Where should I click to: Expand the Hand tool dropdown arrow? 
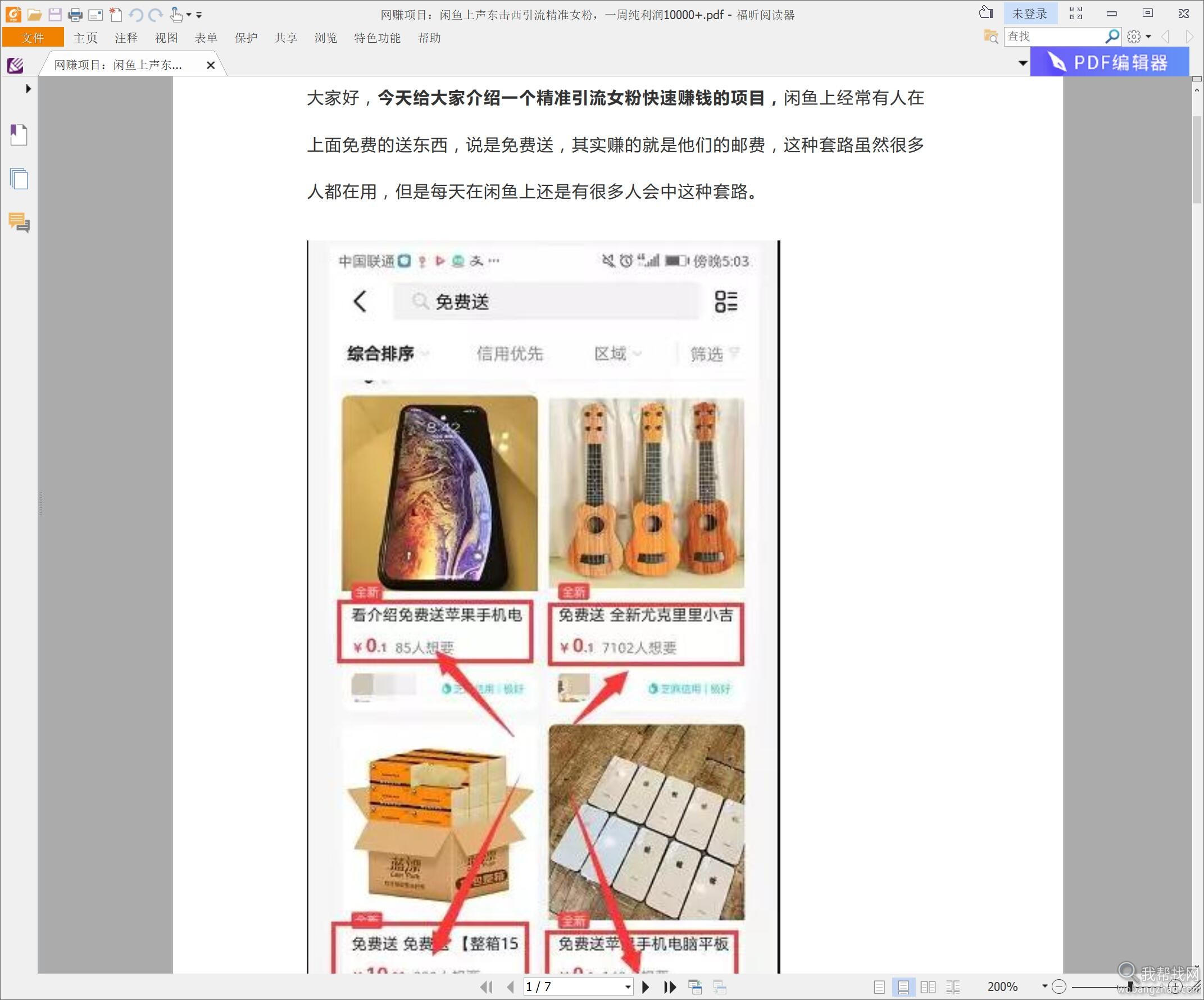tap(189, 15)
